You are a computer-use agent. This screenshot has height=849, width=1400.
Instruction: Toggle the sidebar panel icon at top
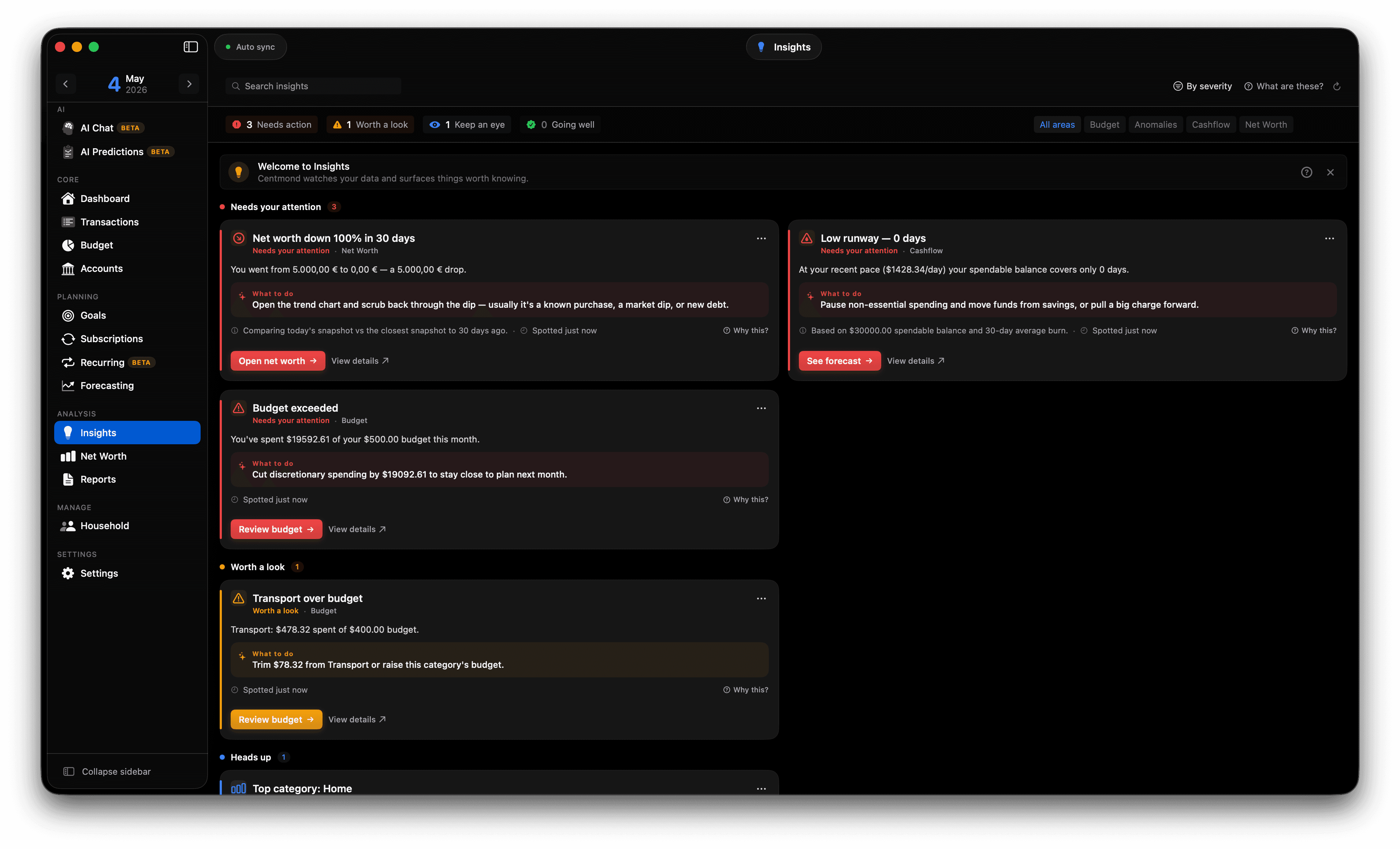pos(190,46)
